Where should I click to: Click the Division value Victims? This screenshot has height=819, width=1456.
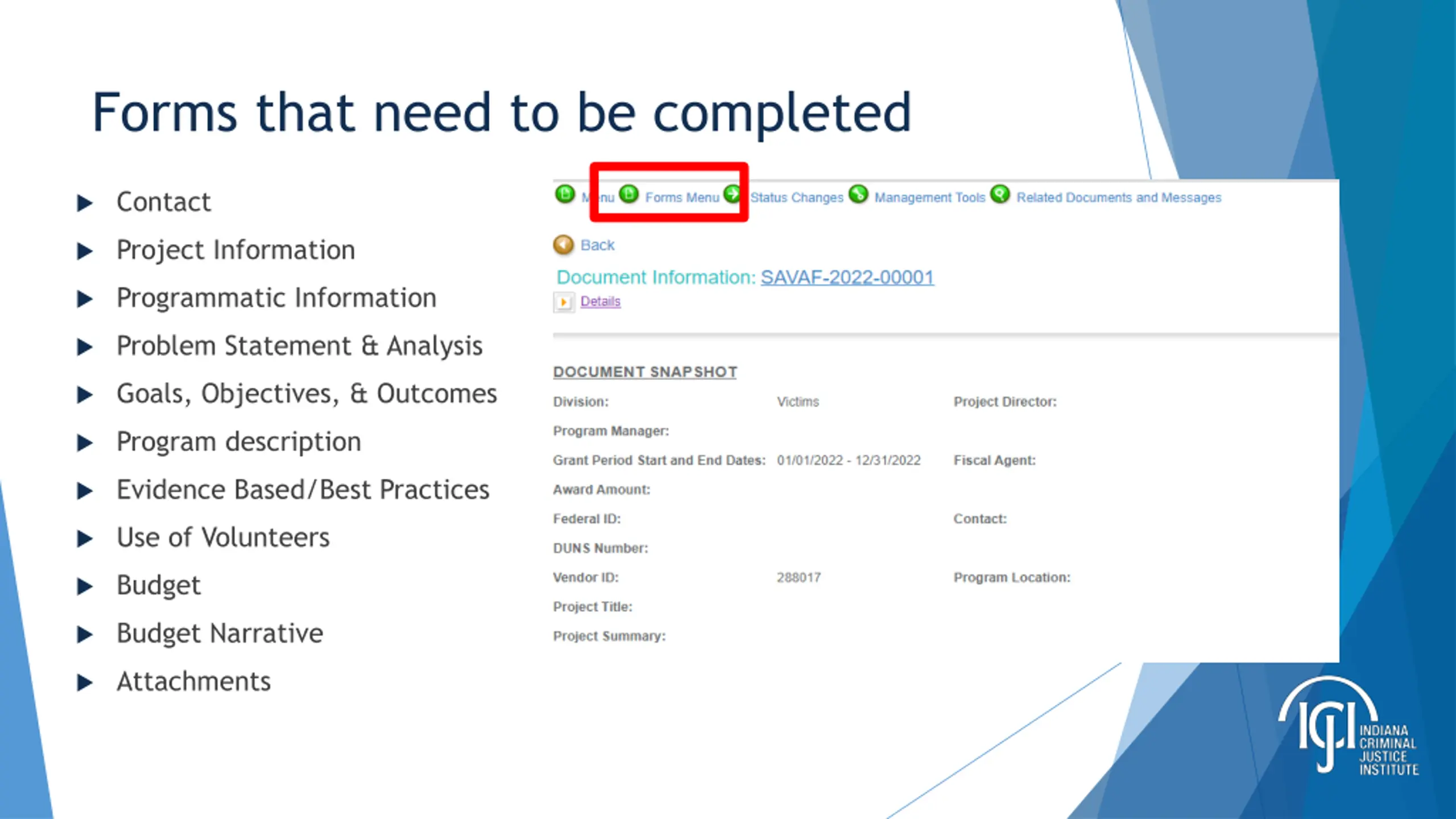click(x=798, y=402)
